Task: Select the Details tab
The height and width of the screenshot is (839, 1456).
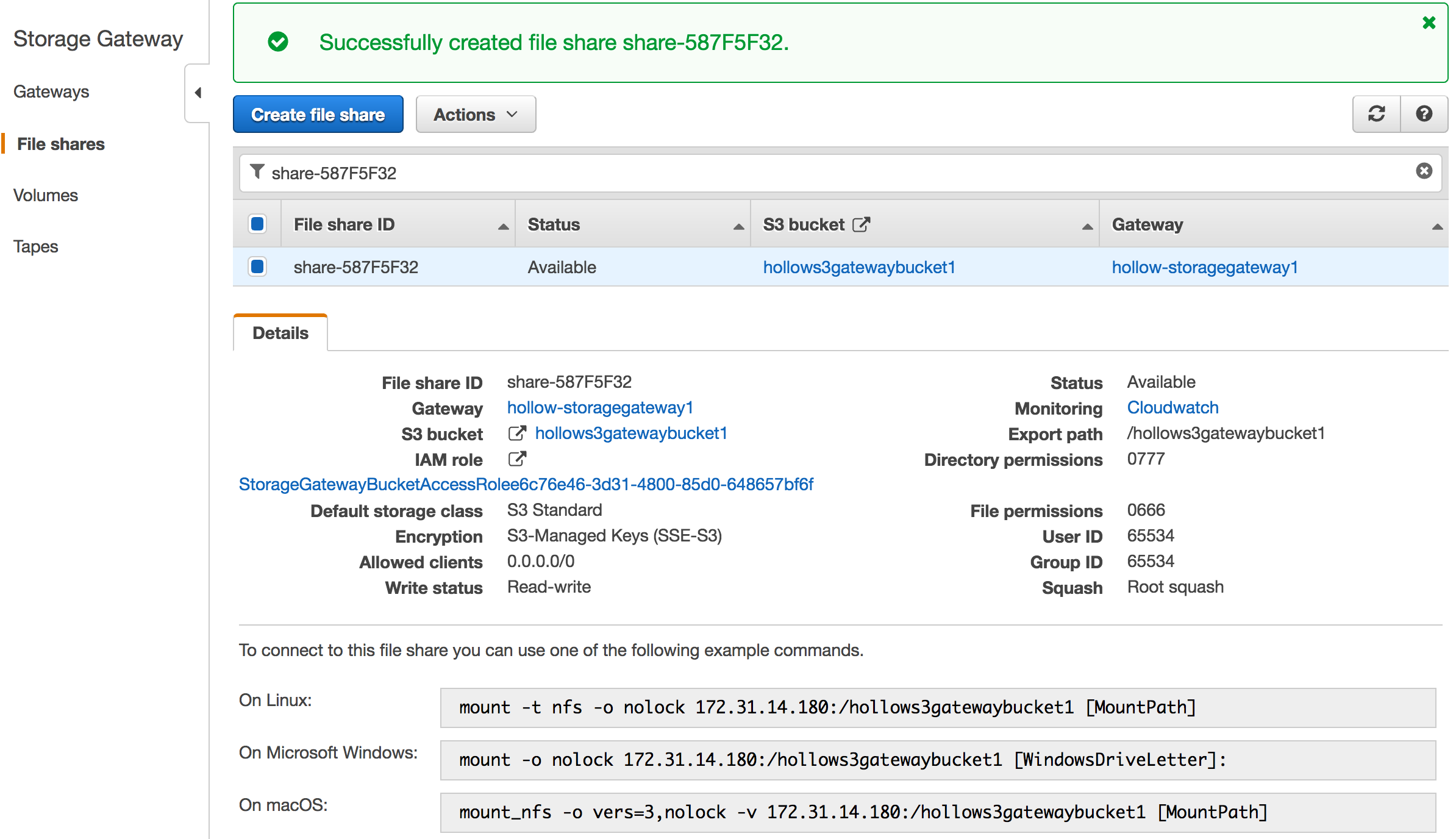Action: pos(280,333)
